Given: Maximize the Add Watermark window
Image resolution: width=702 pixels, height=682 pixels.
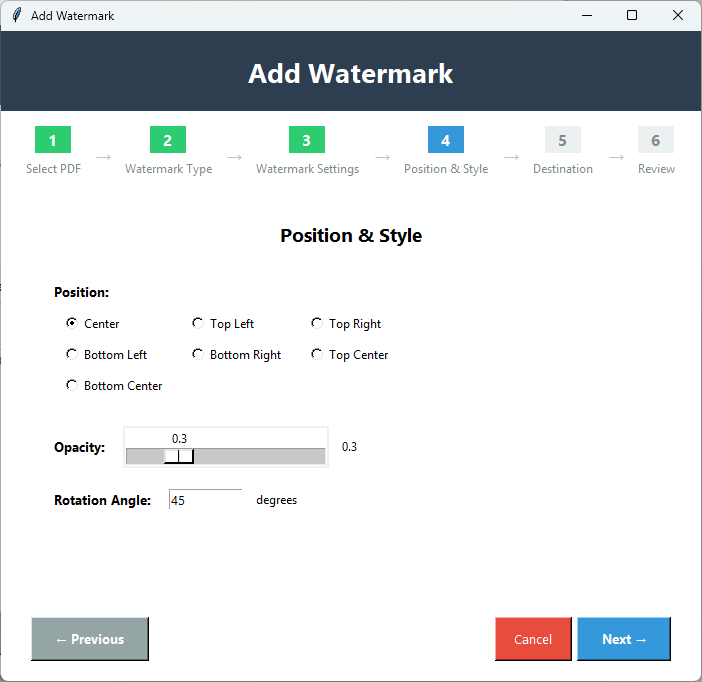Looking at the screenshot, I should [x=632, y=15].
